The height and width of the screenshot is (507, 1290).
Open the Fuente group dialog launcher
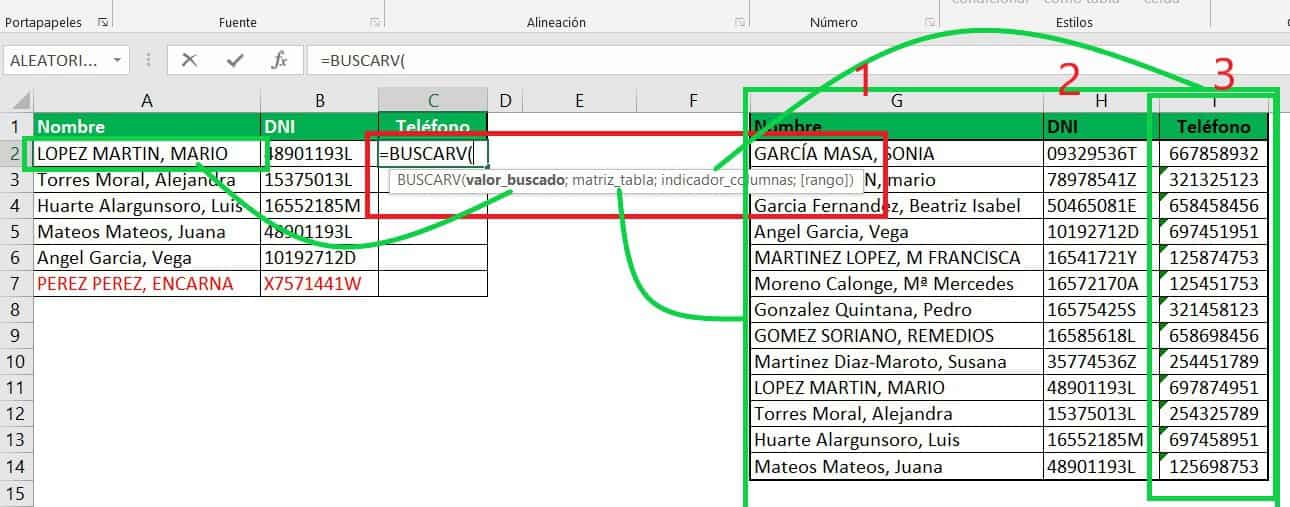(374, 22)
